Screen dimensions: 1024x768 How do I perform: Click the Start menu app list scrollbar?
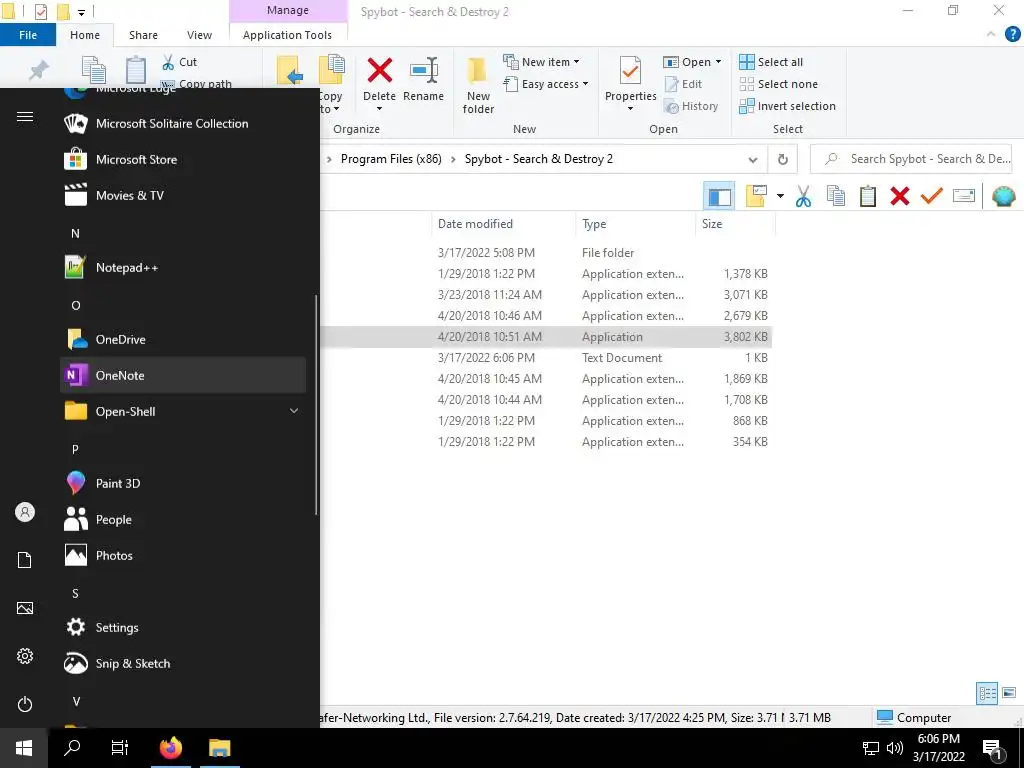click(x=316, y=405)
